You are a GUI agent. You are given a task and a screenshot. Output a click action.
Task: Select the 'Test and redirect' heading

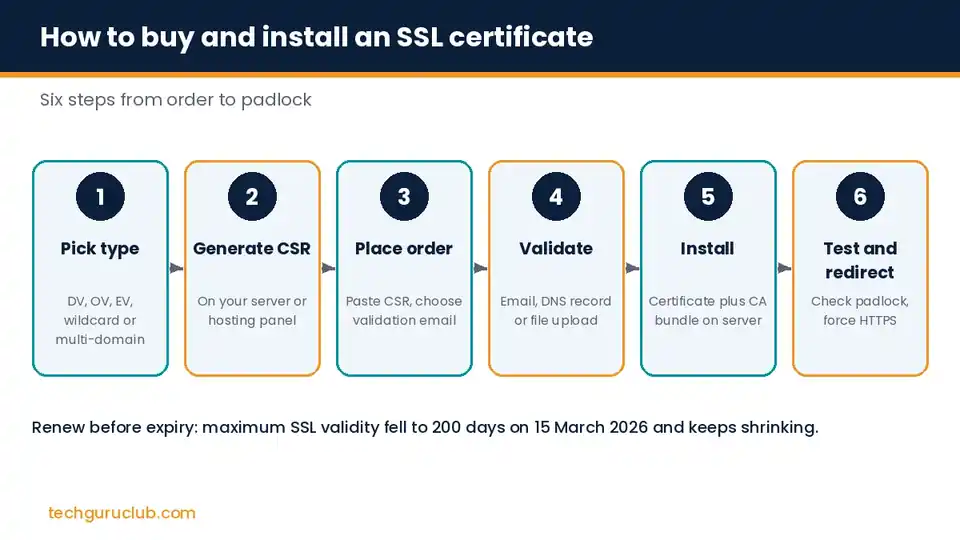coord(860,260)
